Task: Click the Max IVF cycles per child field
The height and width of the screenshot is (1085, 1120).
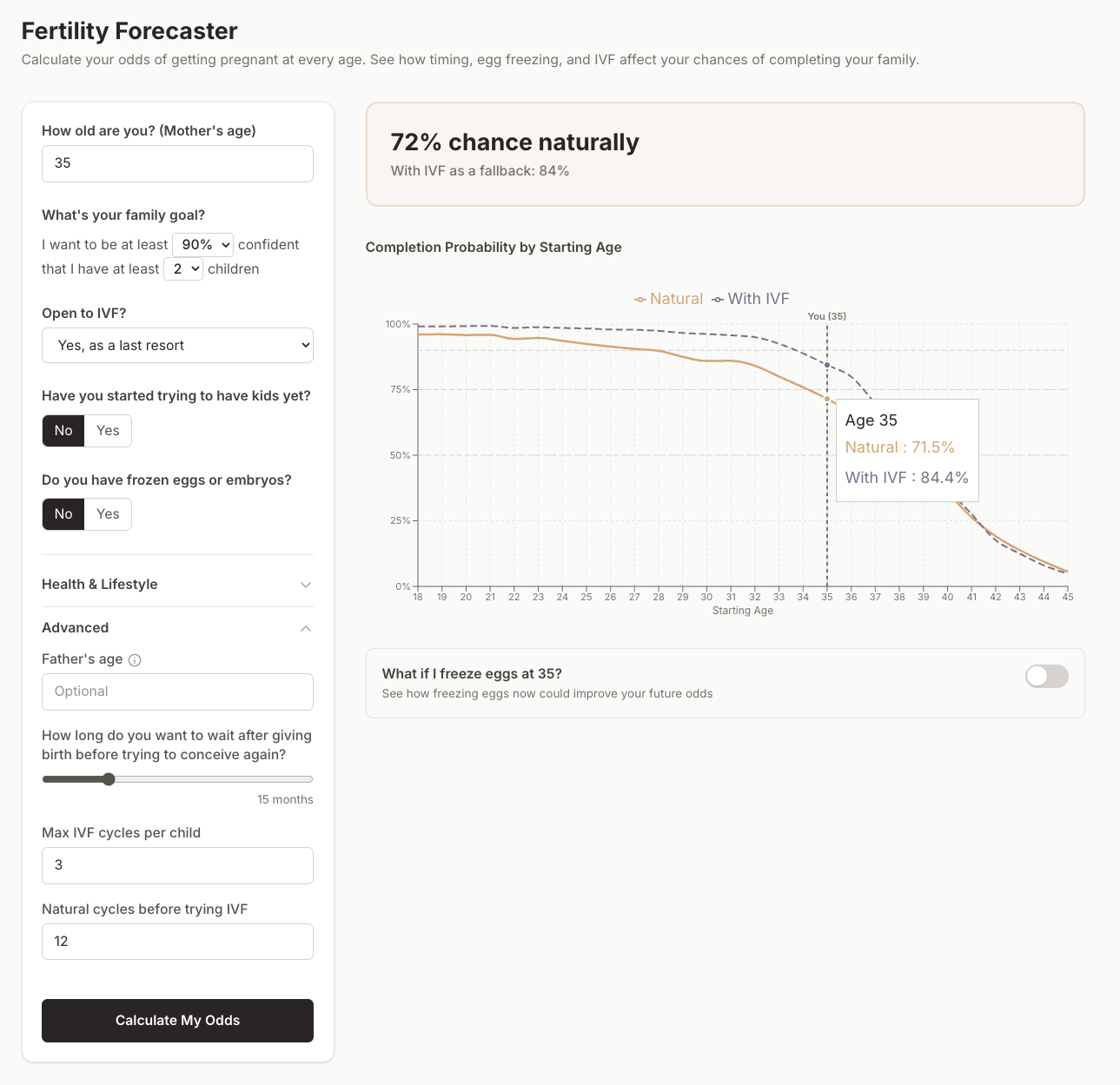Action: 177,865
